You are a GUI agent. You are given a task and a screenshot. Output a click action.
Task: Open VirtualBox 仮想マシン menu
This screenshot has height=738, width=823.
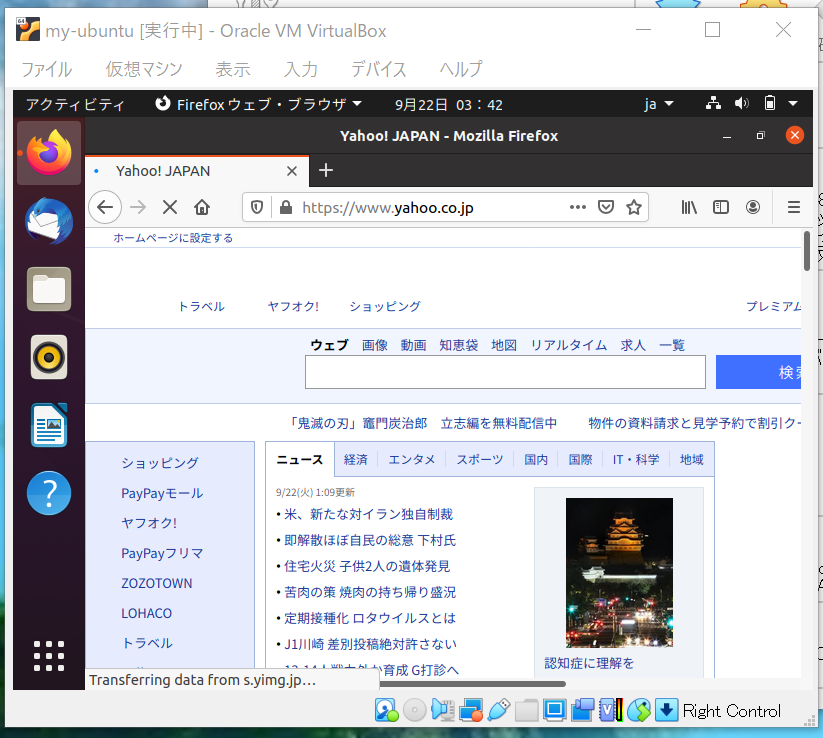coord(143,69)
